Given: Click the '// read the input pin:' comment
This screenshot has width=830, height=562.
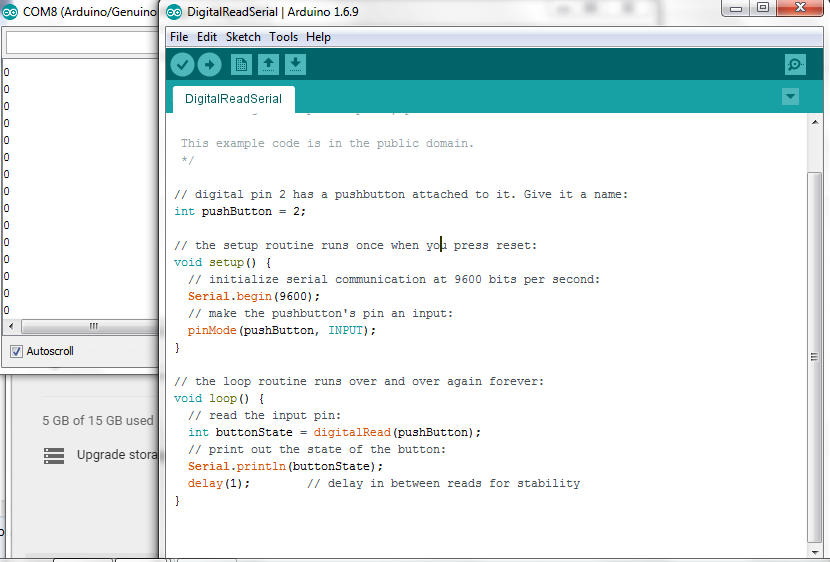Looking at the screenshot, I should click(x=264, y=416).
